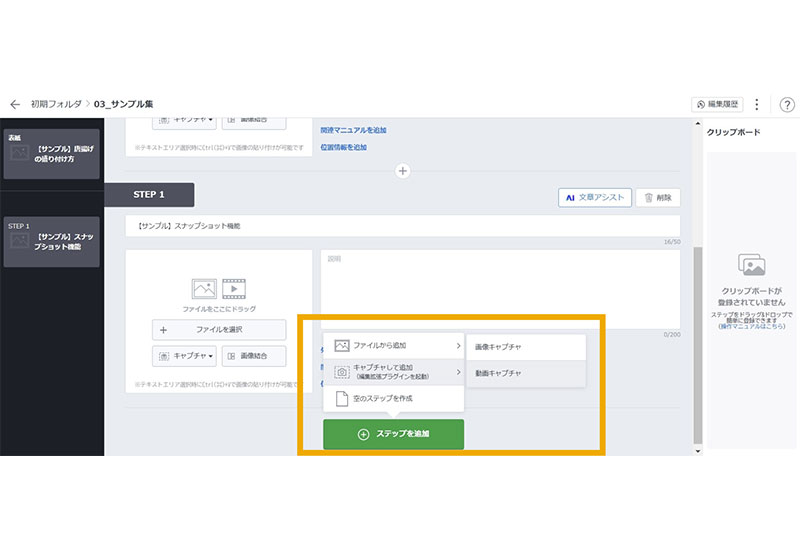Click the image placeholder icon in drop area
Image resolution: width=800 pixels, height=550 pixels.
point(204,289)
